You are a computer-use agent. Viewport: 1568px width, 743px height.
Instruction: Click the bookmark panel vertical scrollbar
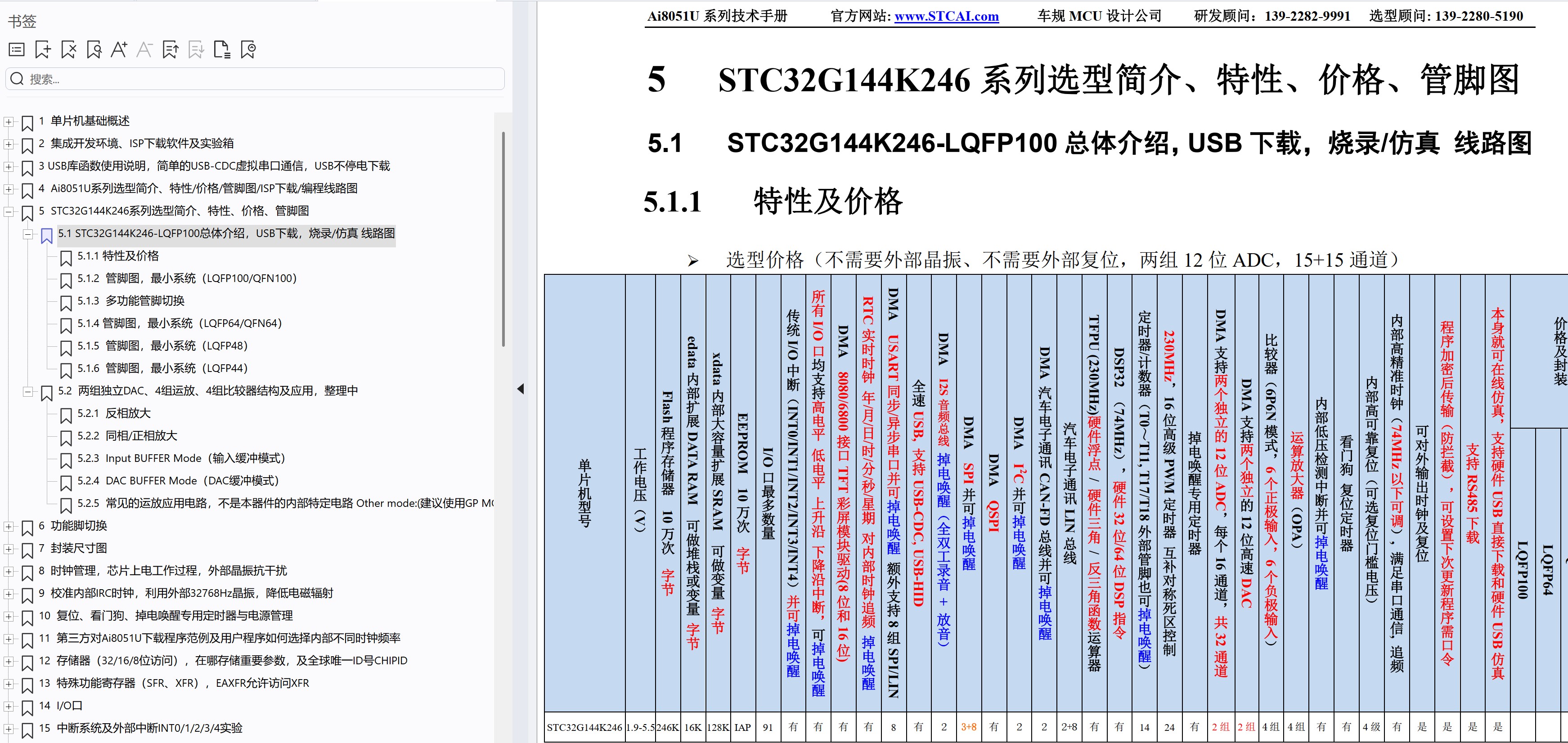(x=503, y=240)
